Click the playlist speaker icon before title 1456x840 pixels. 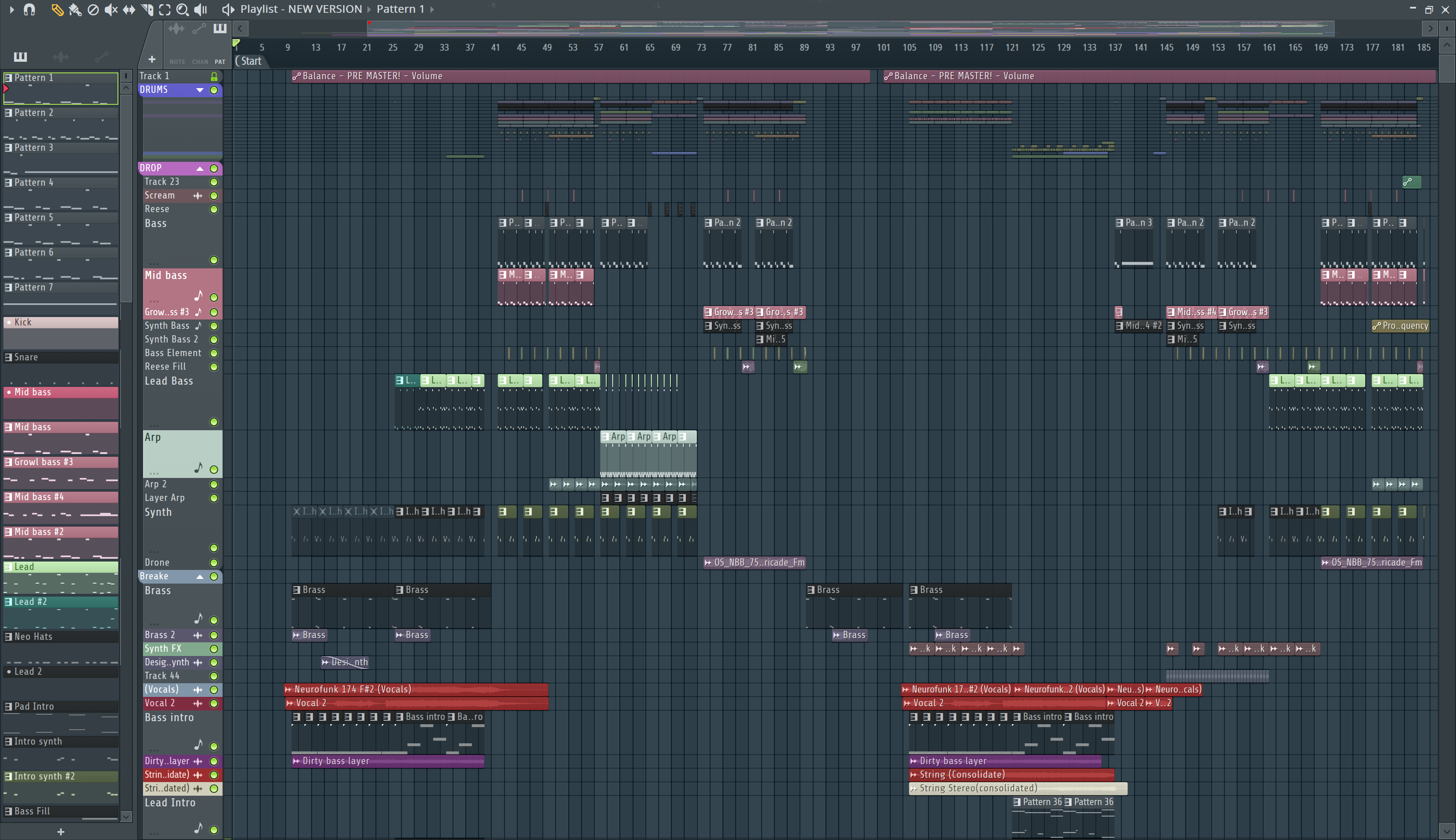[x=228, y=9]
